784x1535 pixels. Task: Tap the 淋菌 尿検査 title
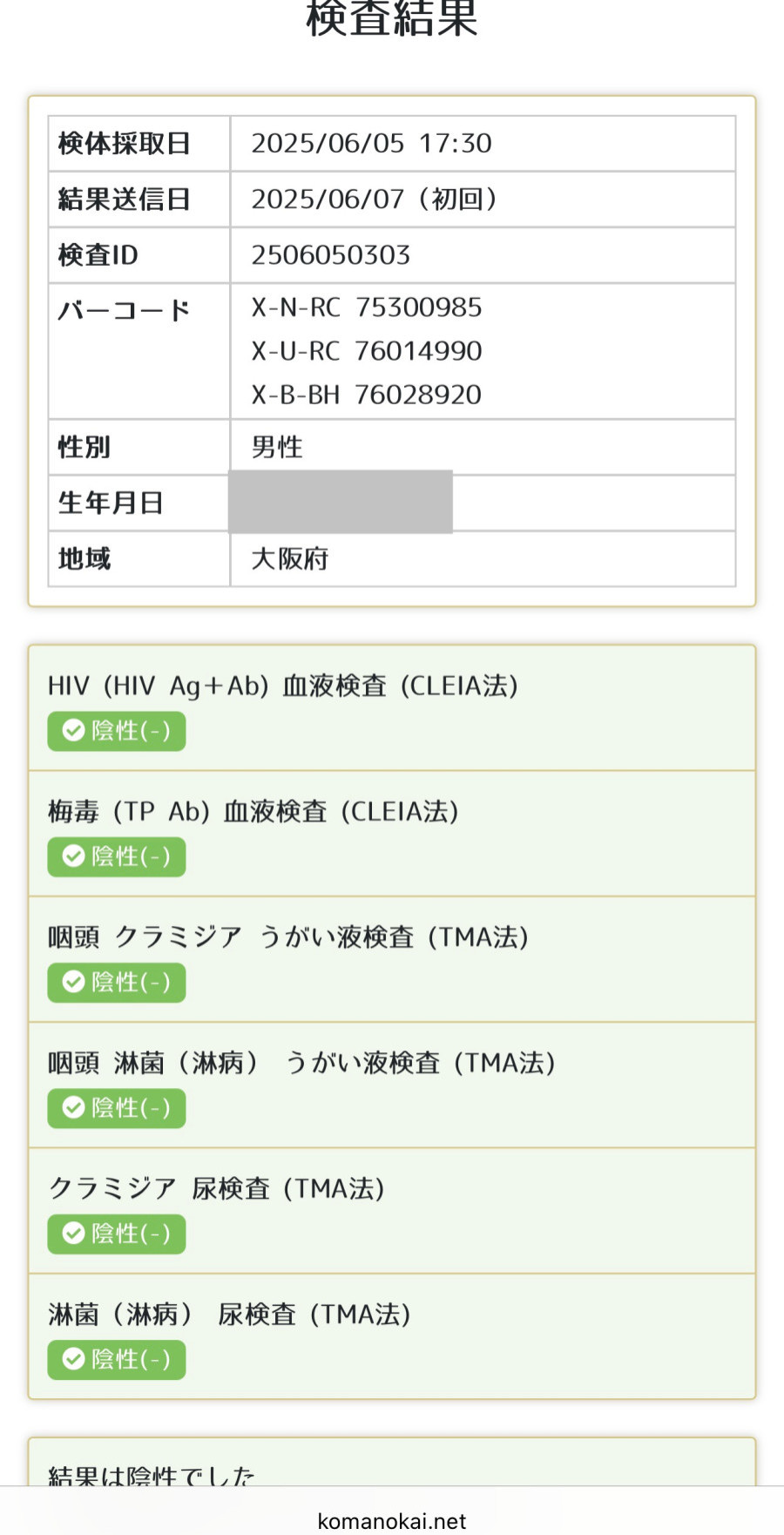tap(230, 1314)
